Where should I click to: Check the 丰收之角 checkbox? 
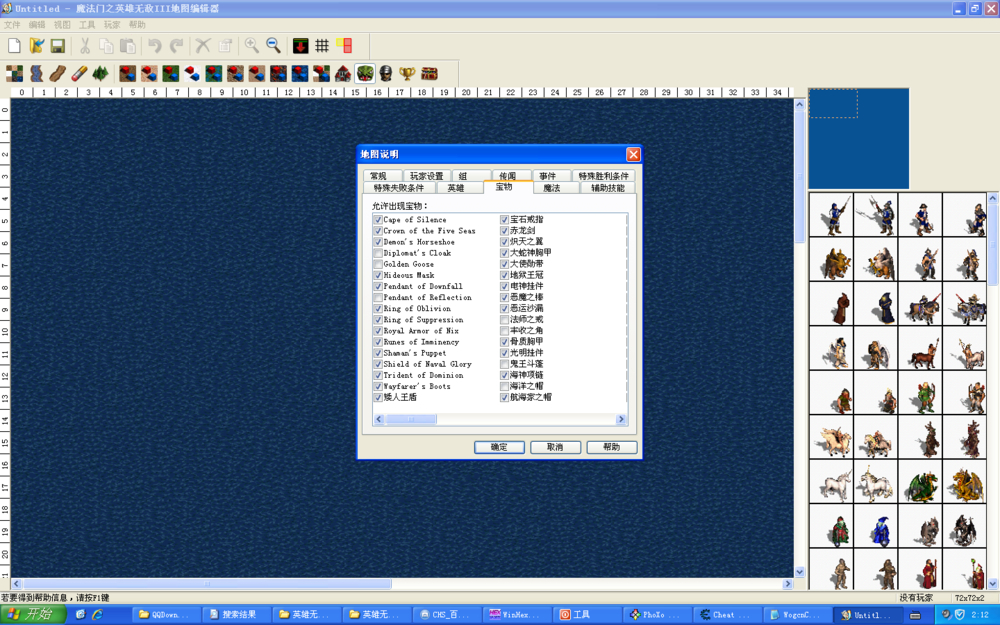click(504, 331)
